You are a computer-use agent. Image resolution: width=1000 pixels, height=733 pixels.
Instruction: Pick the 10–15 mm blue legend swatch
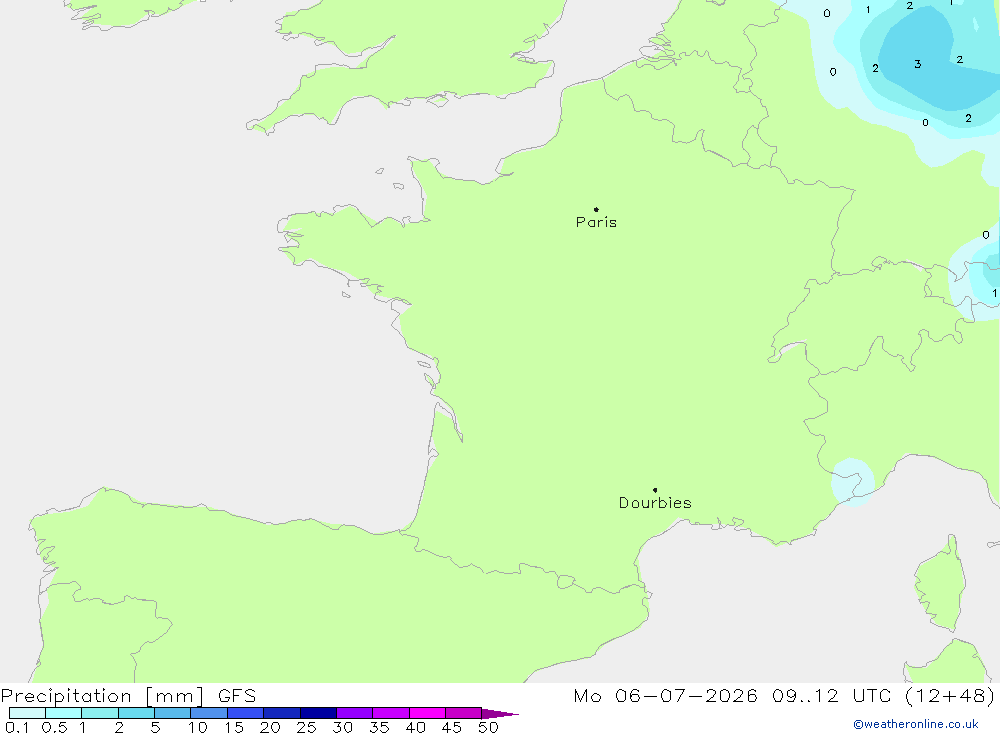point(209,713)
